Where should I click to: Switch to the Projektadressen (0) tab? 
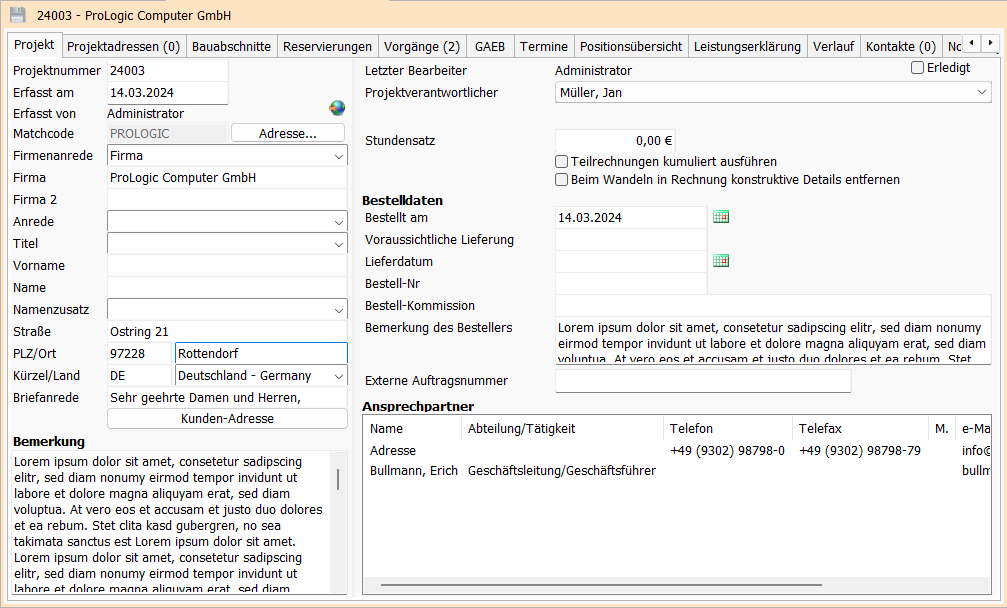(123, 47)
